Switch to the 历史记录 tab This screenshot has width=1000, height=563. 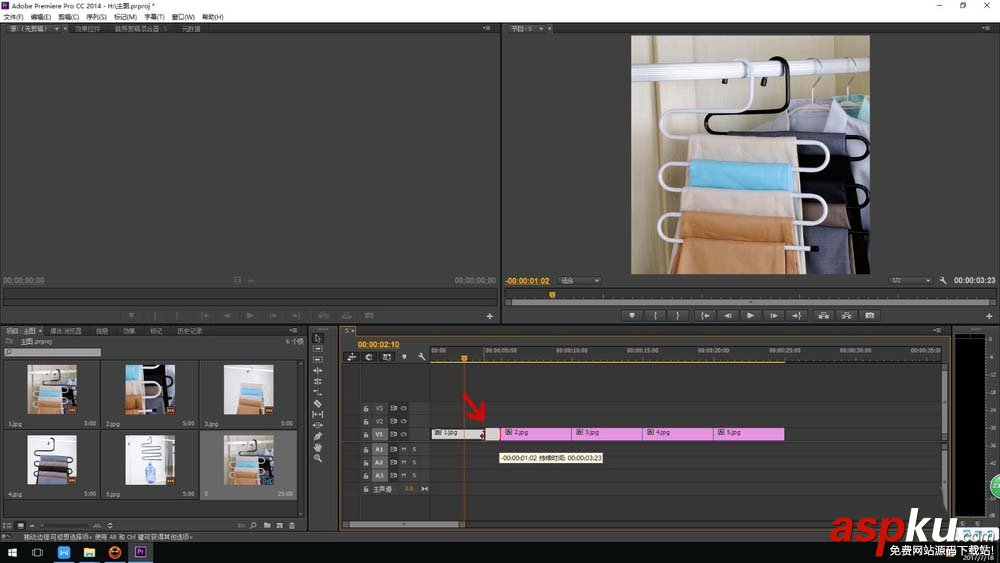(x=190, y=331)
